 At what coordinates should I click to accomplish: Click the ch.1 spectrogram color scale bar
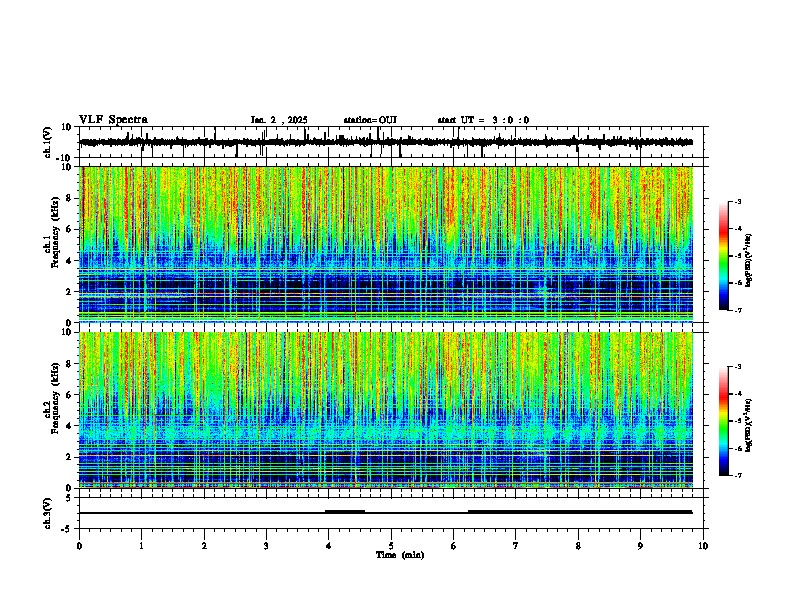[723, 256]
